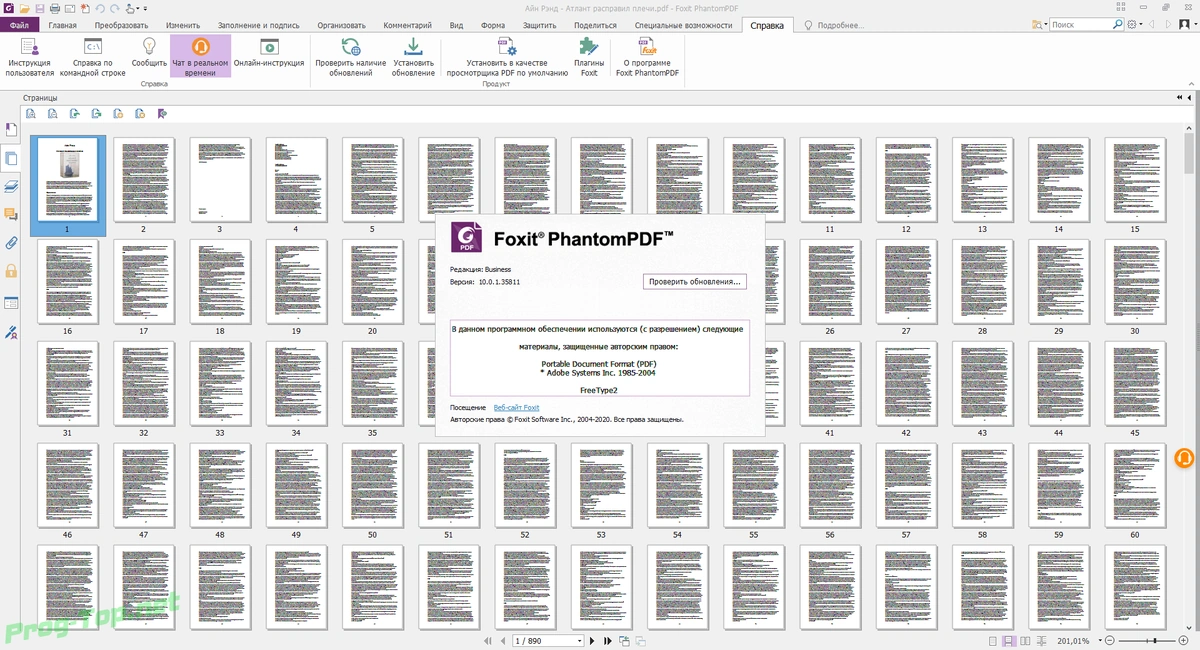
Task: Click the Проверить обновления... button in the about dialog
Action: click(695, 282)
